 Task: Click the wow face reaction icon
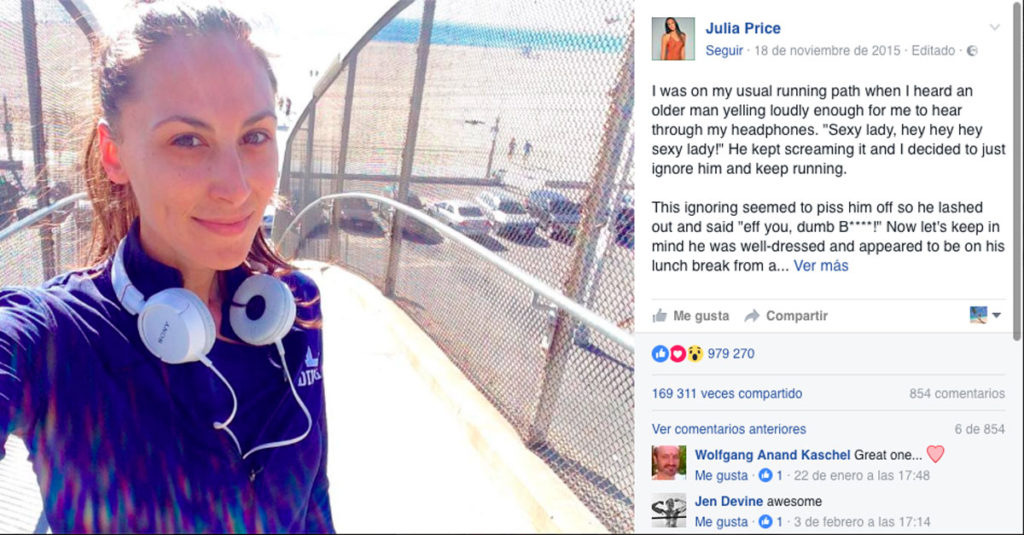pos(694,353)
